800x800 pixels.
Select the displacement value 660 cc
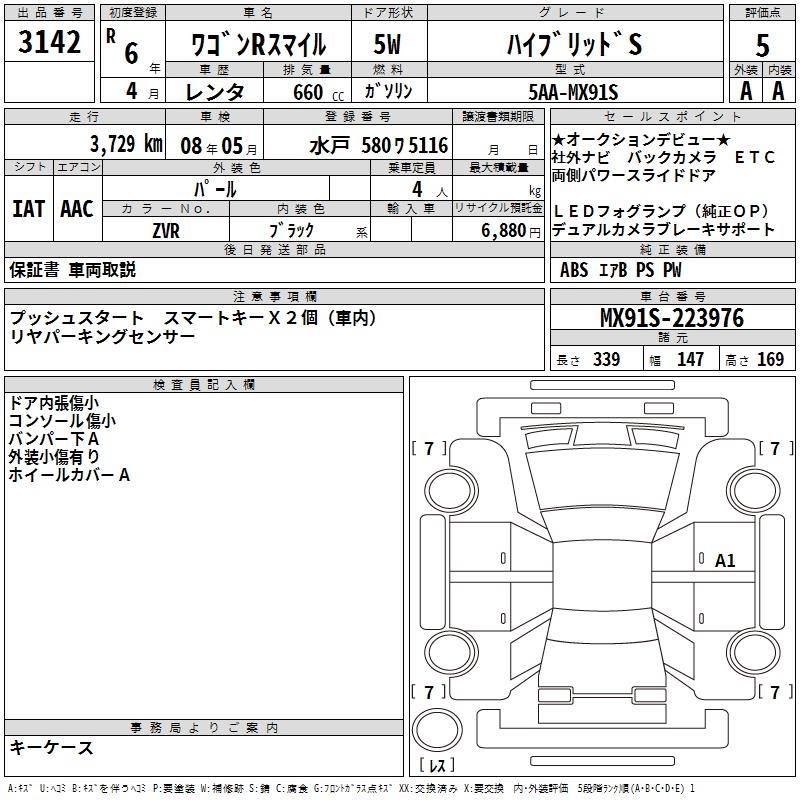coord(318,92)
